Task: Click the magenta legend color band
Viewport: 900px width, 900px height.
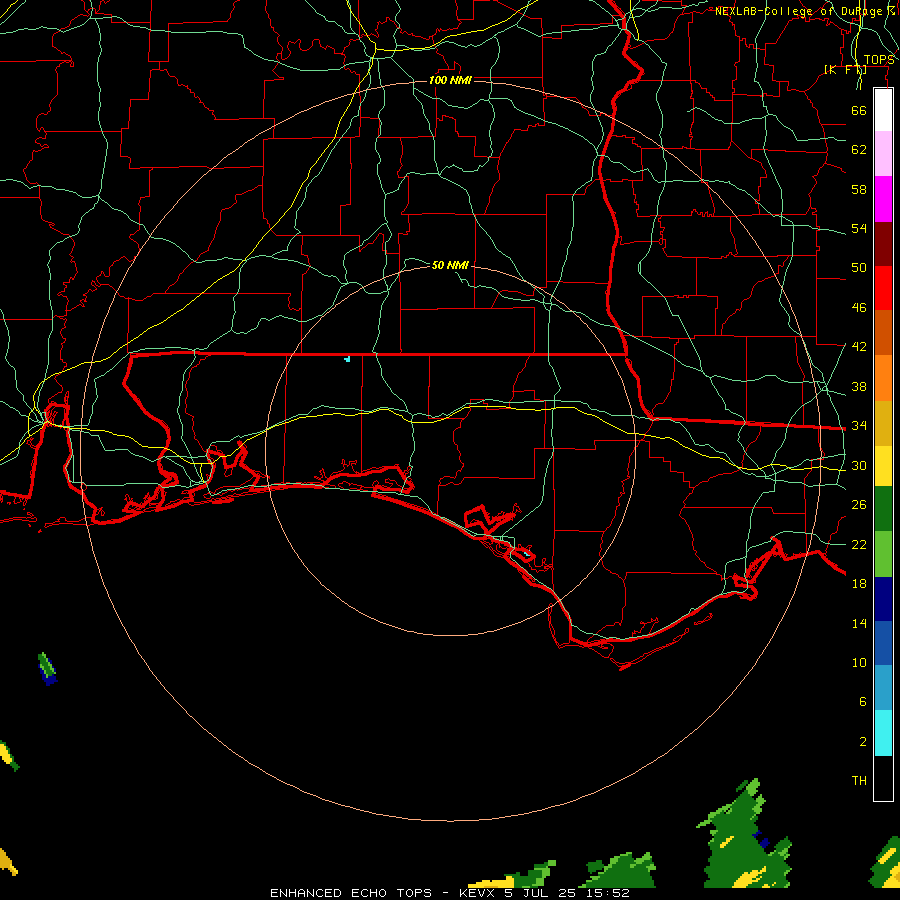Action: tap(883, 199)
